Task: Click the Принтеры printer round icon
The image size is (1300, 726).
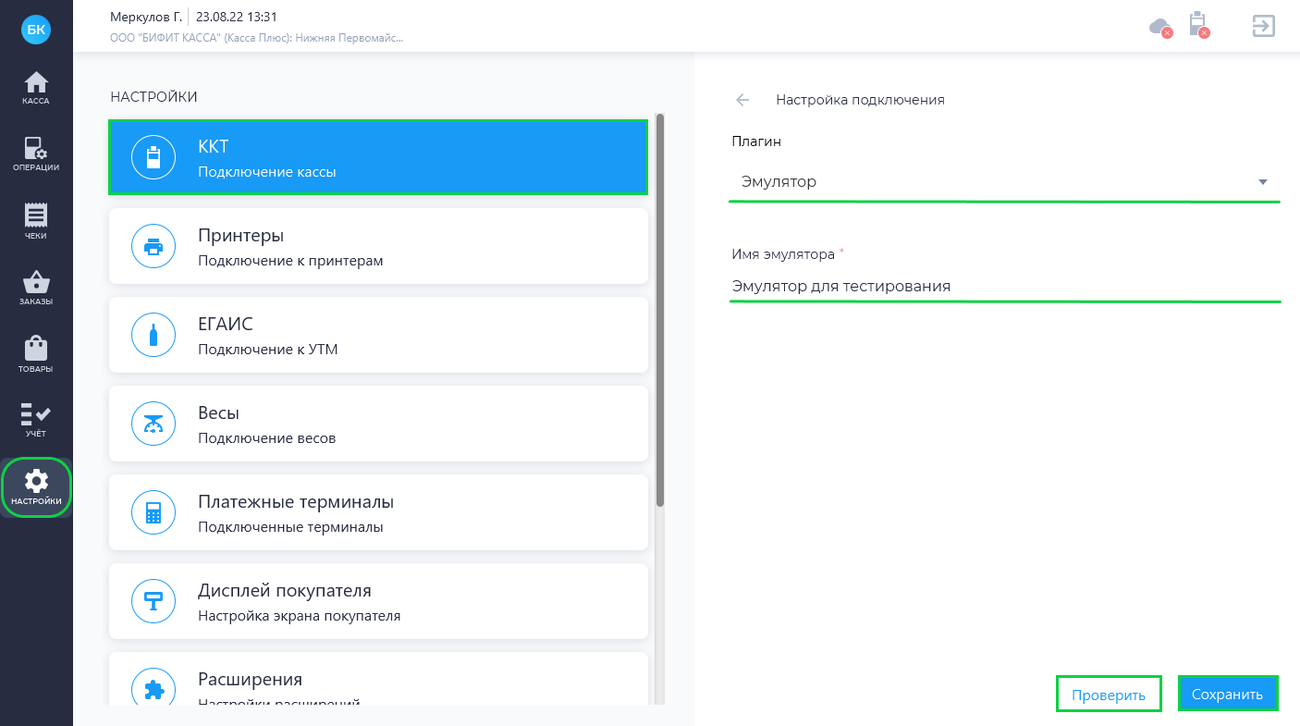Action: (153, 247)
